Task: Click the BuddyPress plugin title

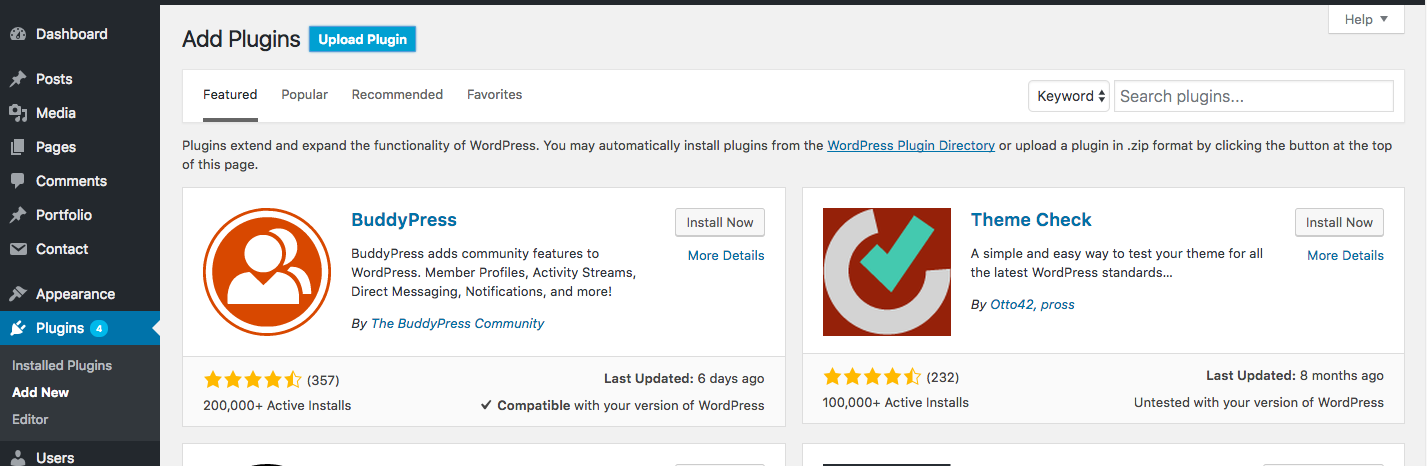Action: [x=404, y=220]
